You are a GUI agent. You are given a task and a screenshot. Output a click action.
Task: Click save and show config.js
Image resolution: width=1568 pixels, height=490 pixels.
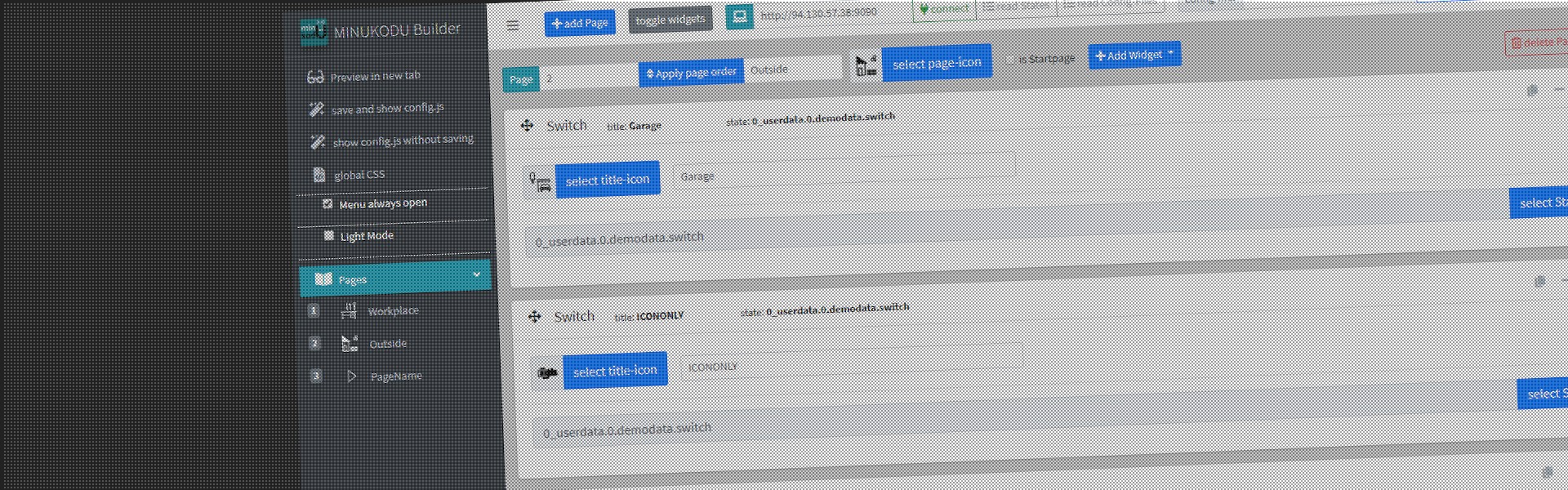(386, 109)
